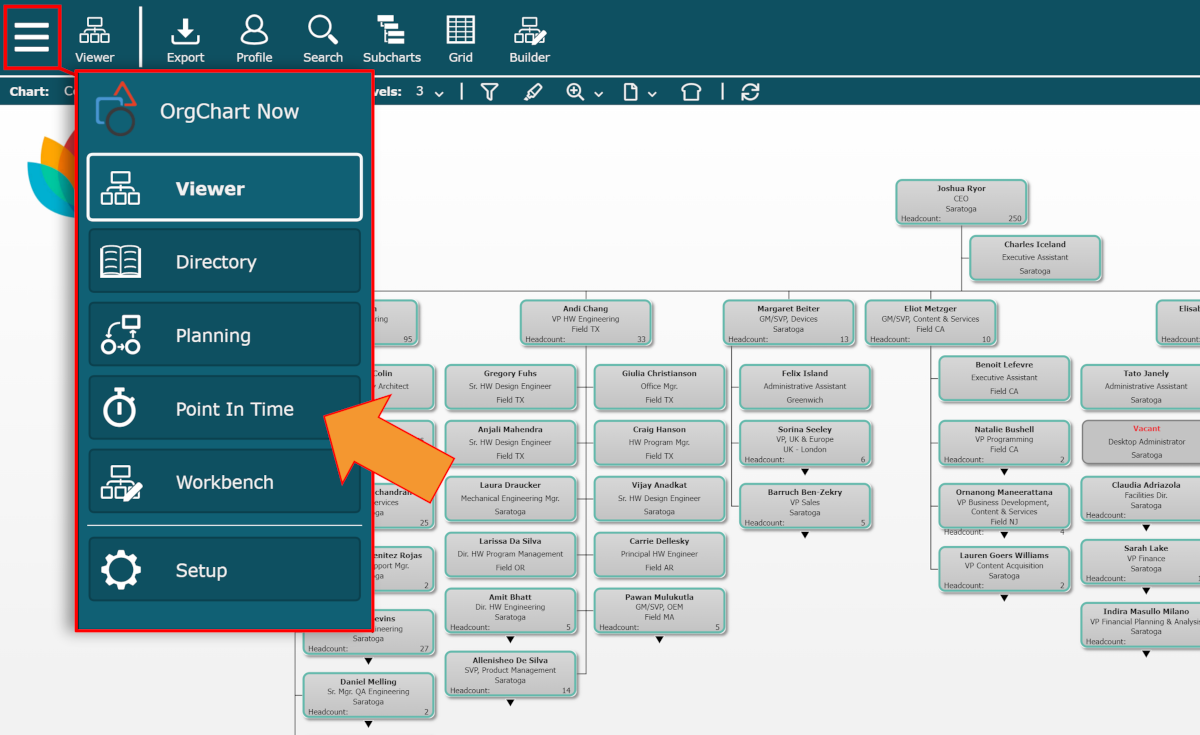Click the filter funnel icon
1200x735 pixels.
(489, 92)
